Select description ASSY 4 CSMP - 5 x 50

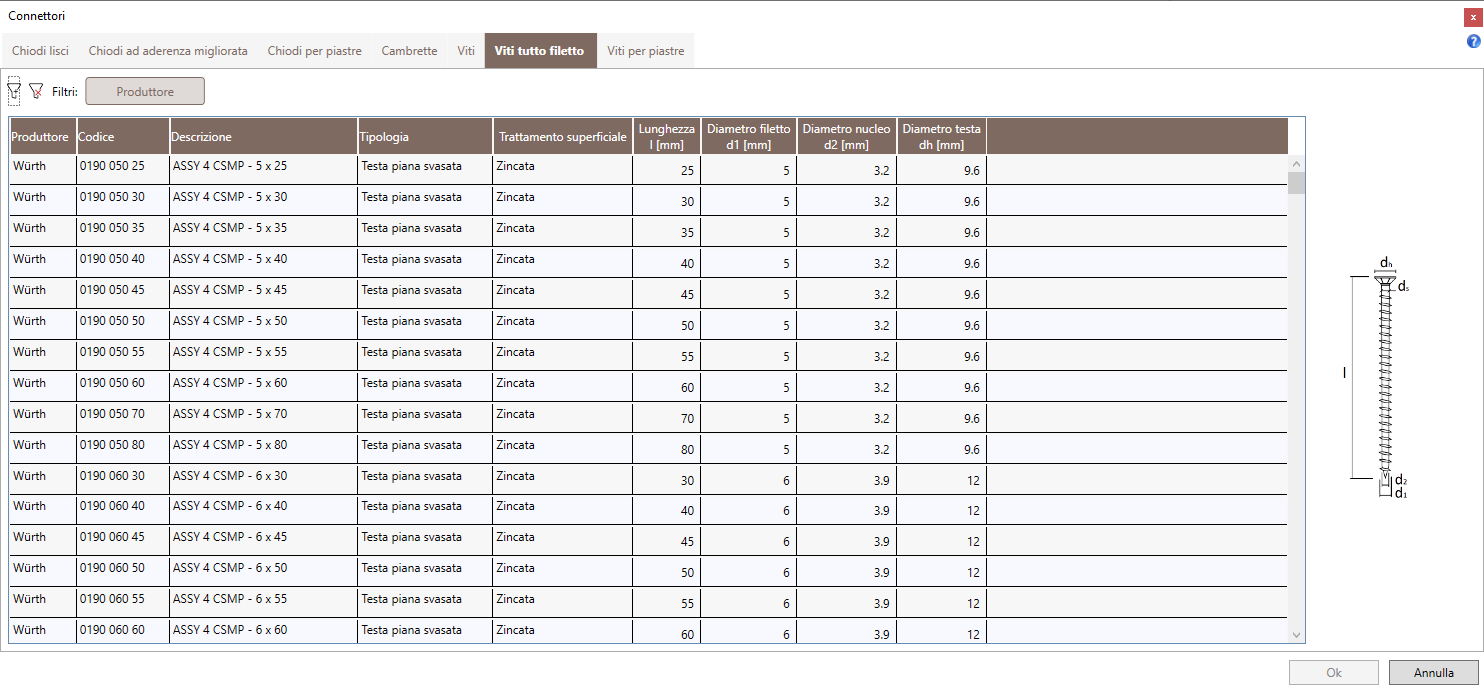[264, 324]
